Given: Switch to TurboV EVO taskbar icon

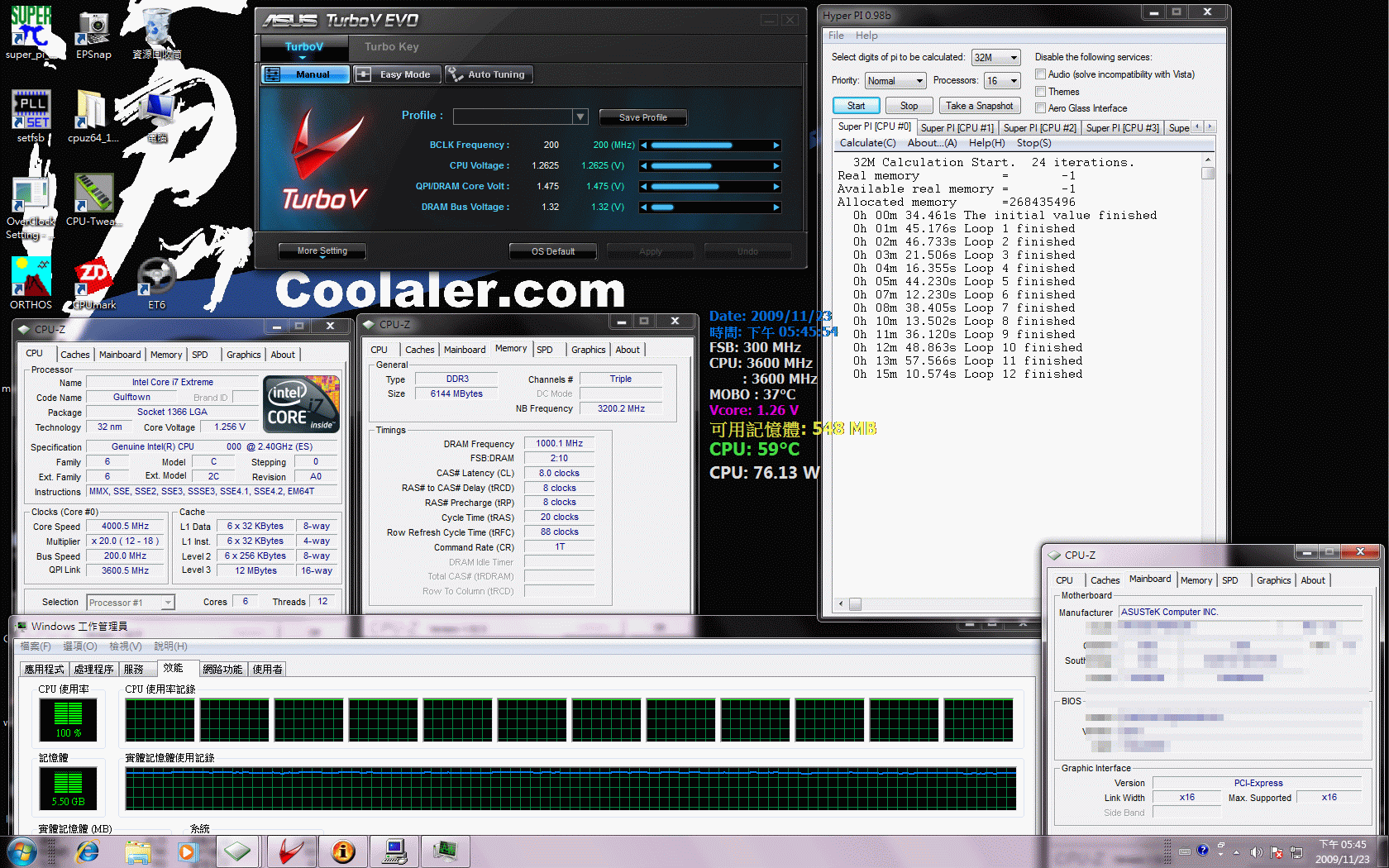Looking at the screenshot, I should 290,851.
